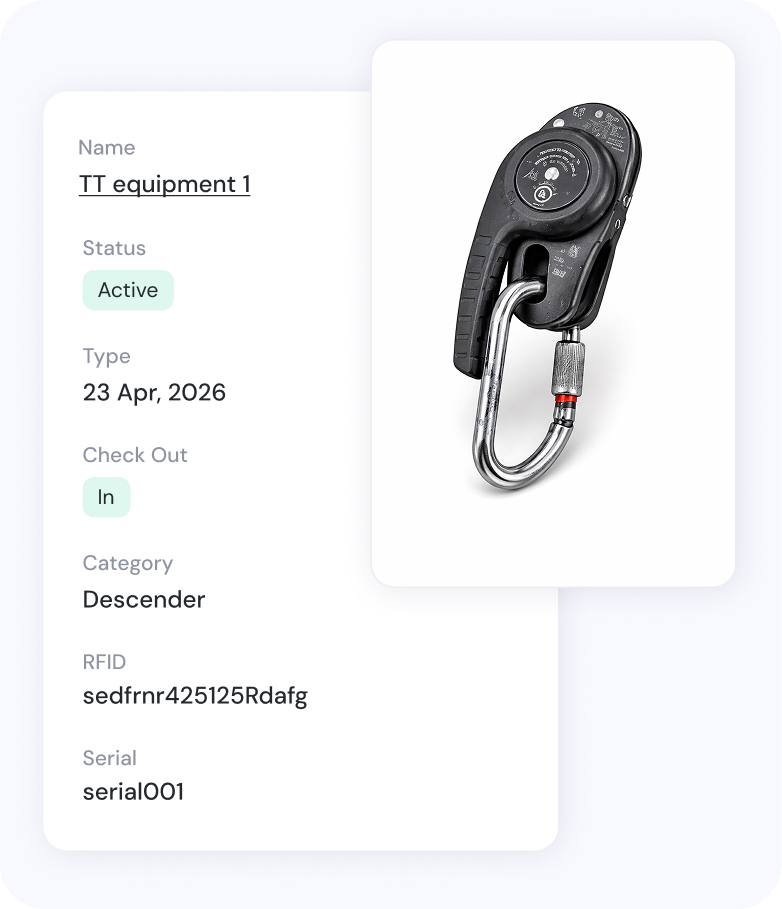Click the Name field label
The width and height of the screenshot is (782, 909).
[107, 148]
